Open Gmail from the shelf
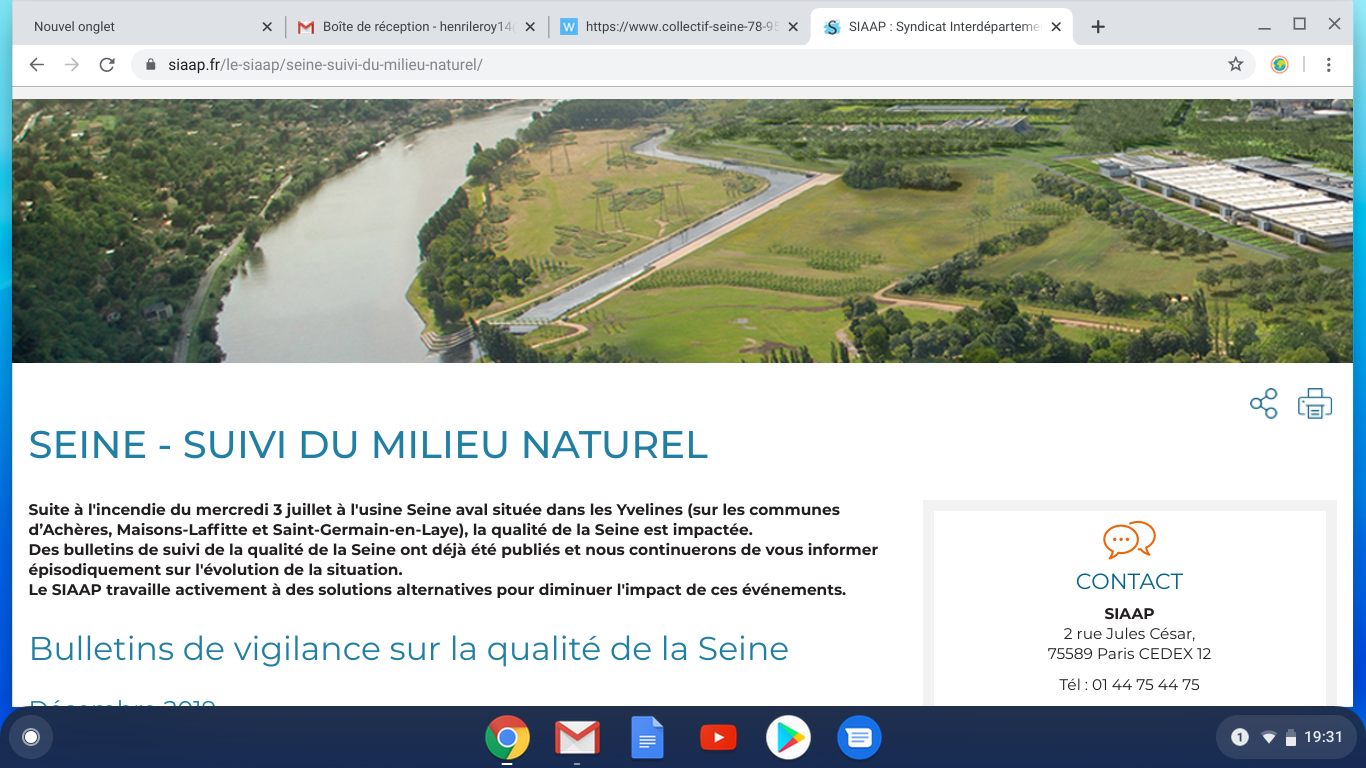The image size is (1366, 768). (x=577, y=738)
